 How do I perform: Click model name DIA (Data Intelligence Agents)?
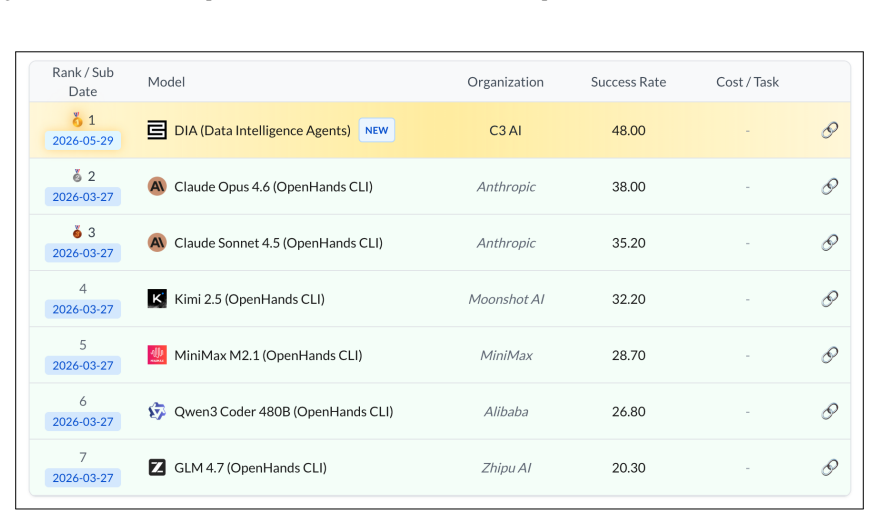click(262, 130)
